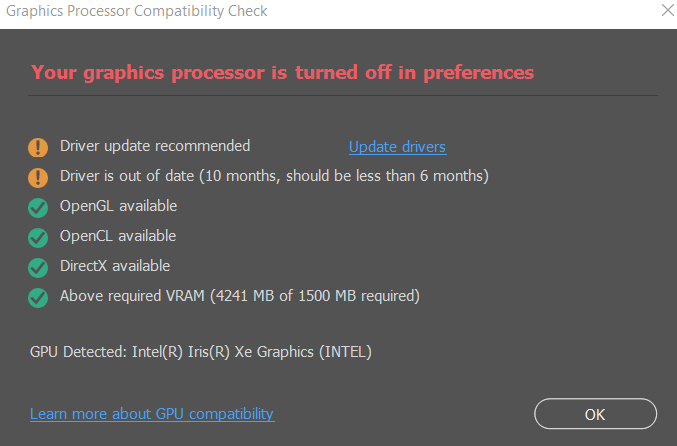The height and width of the screenshot is (446, 677).
Task: Follow the Learn more about GPU compatibility link
Action: click(152, 414)
